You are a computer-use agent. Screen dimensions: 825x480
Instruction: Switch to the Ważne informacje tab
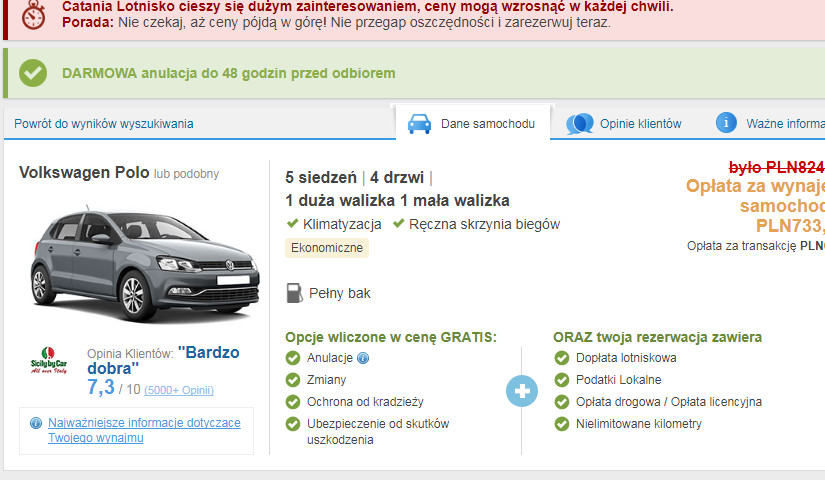point(770,124)
